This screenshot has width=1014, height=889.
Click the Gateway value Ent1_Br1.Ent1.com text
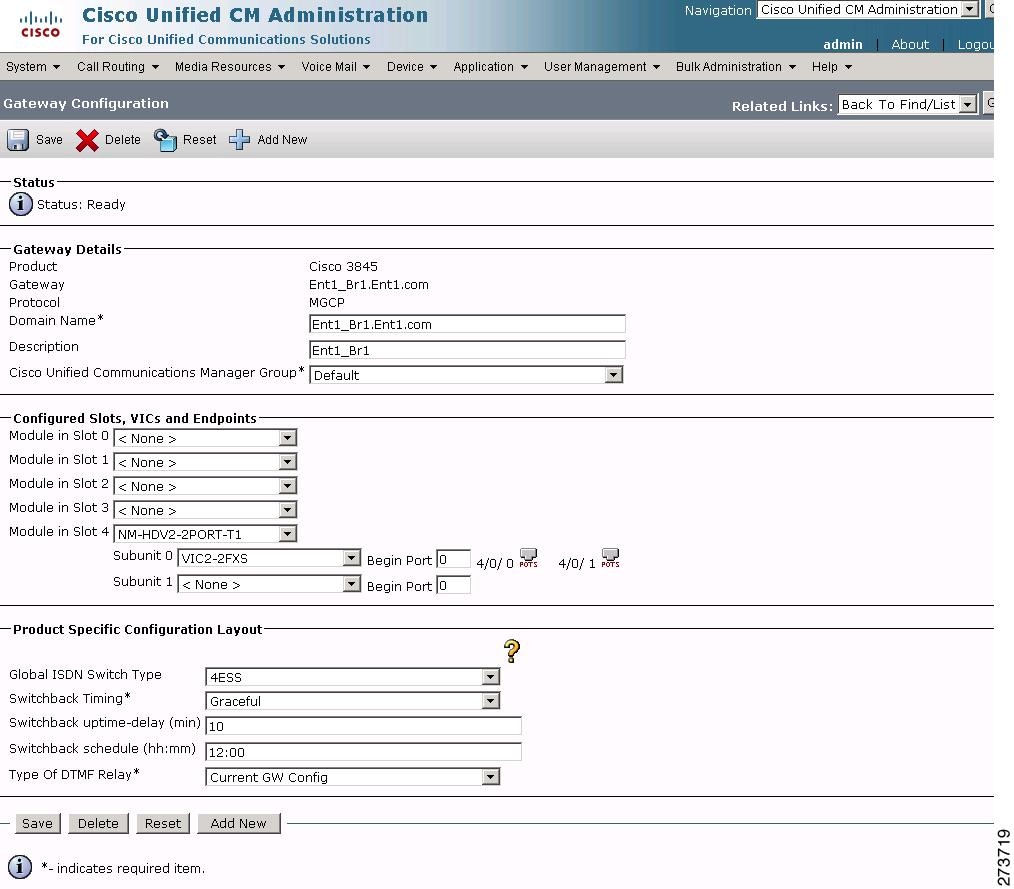[x=369, y=284]
